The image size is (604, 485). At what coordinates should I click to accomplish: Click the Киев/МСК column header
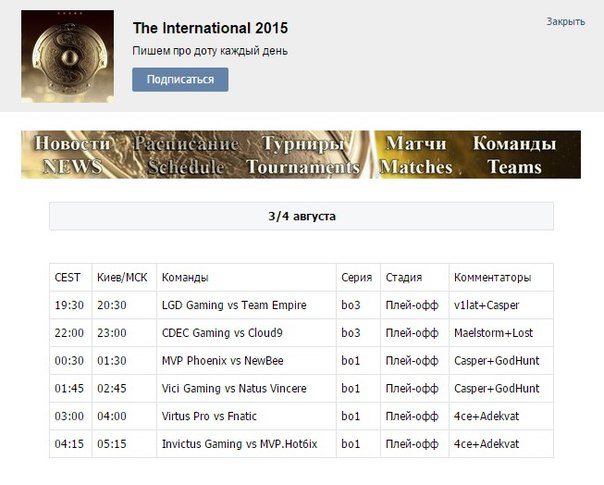click(122, 277)
